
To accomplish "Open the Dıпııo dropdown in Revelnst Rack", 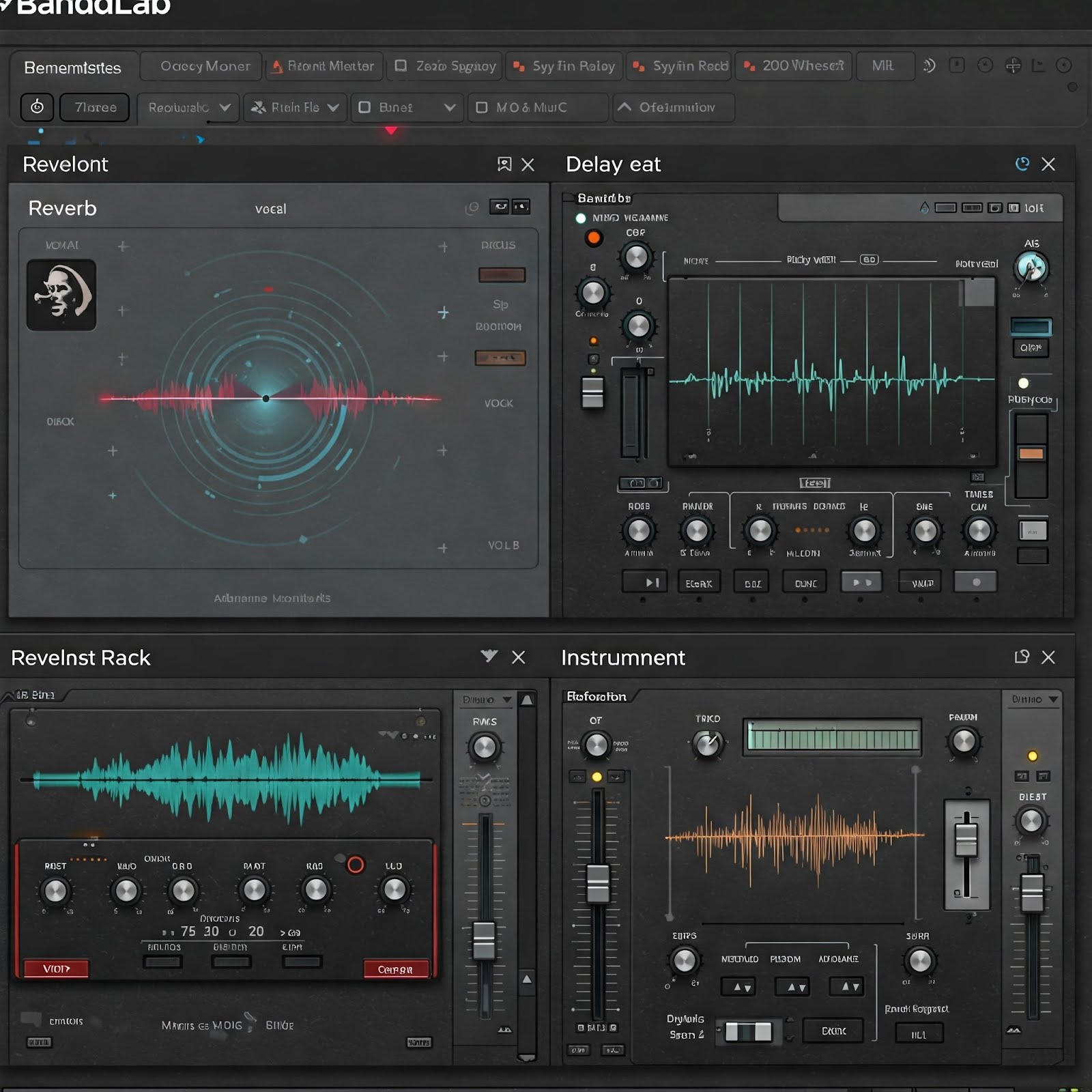I will tap(486, 700).
